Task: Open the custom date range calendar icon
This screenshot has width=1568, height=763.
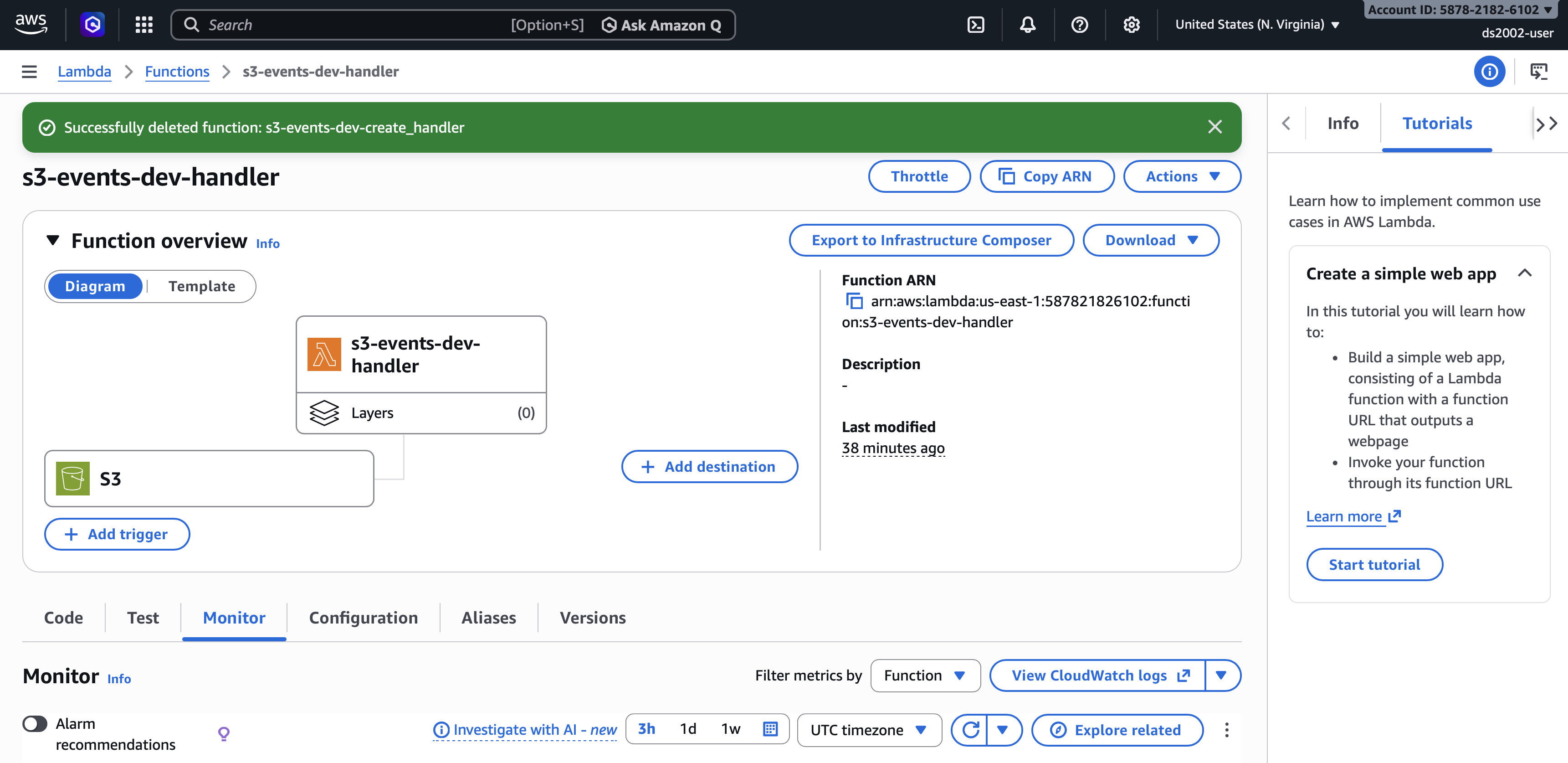Action: point(770,729)
